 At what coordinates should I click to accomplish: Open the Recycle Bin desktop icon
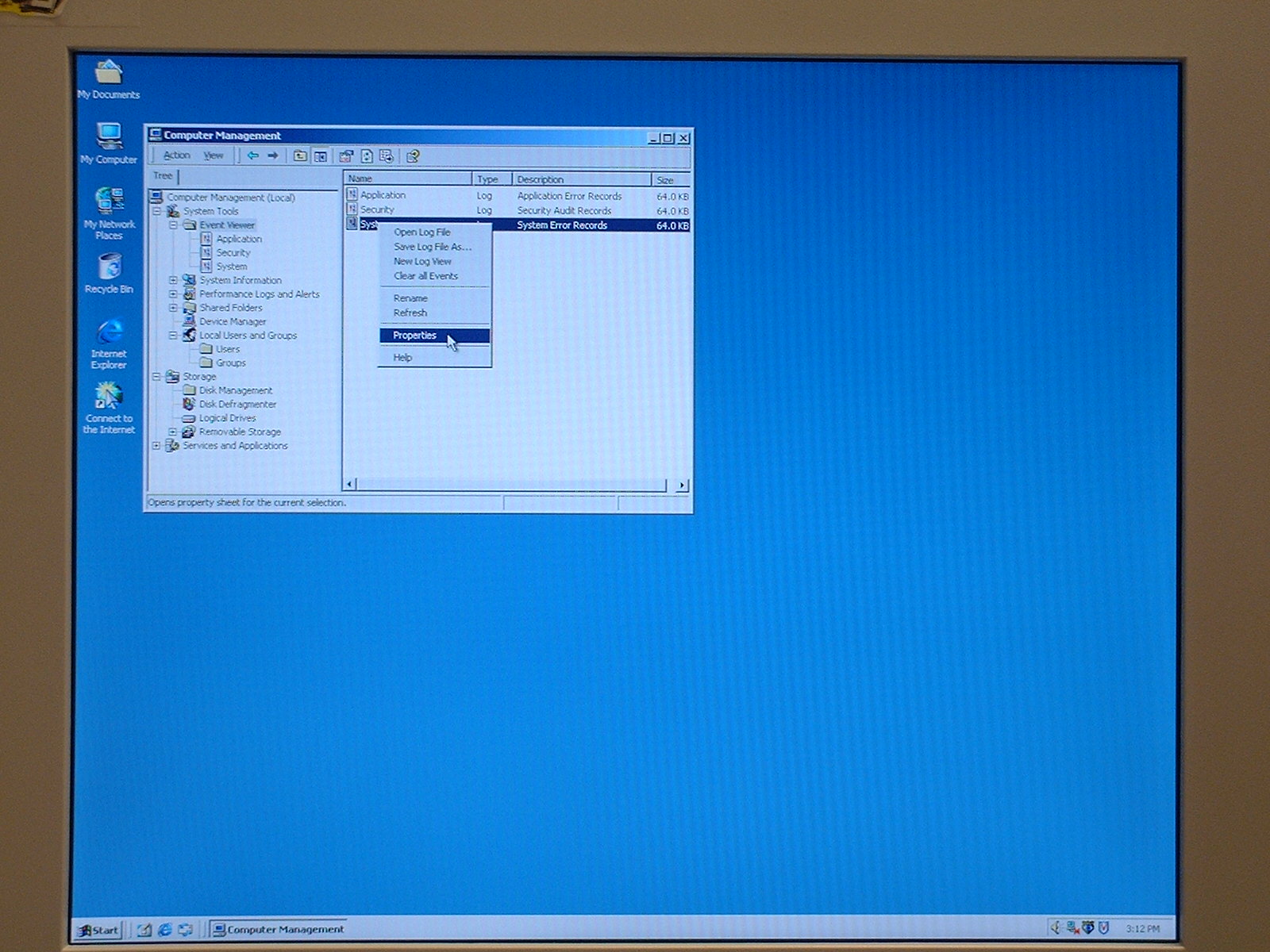110,268
